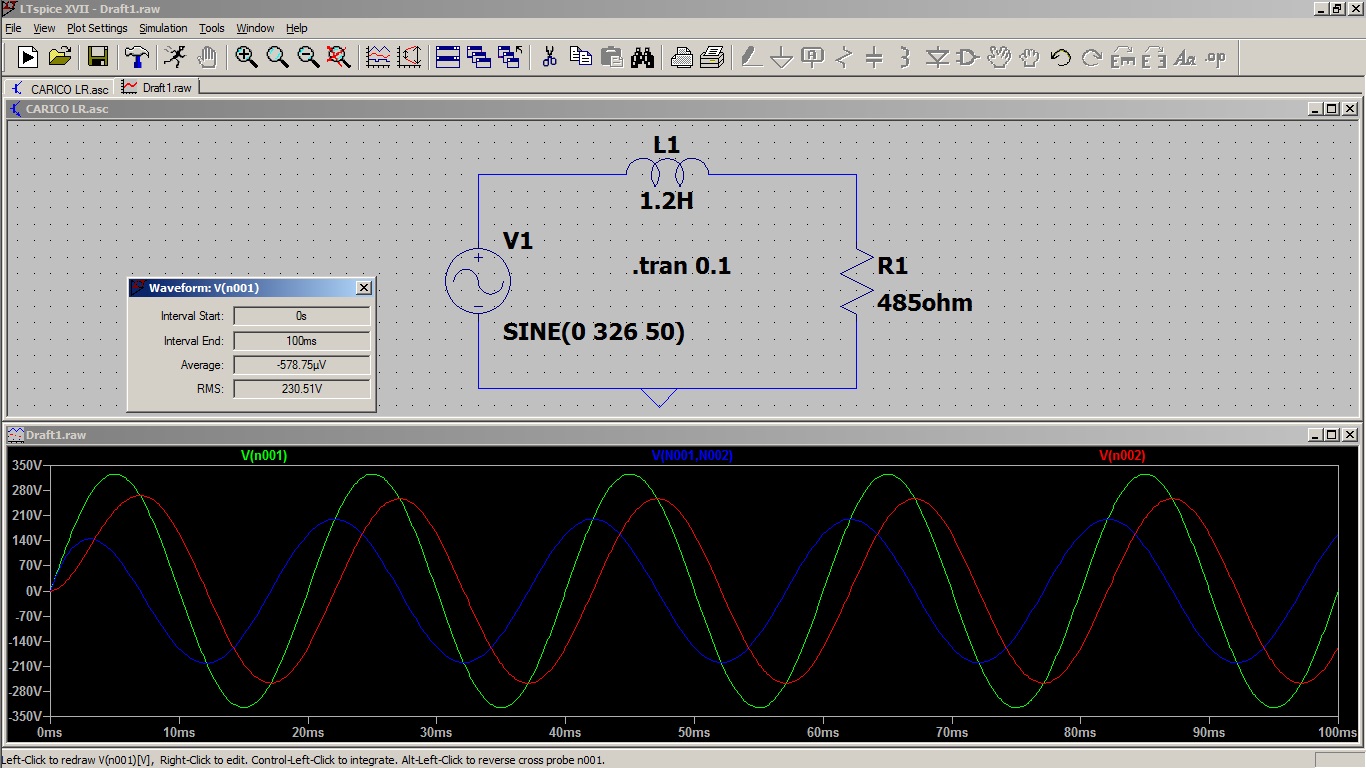The width and height of the screenshot is (1366, 768).
Task: Click the Find binoculars icon
Action: (642, 57)
